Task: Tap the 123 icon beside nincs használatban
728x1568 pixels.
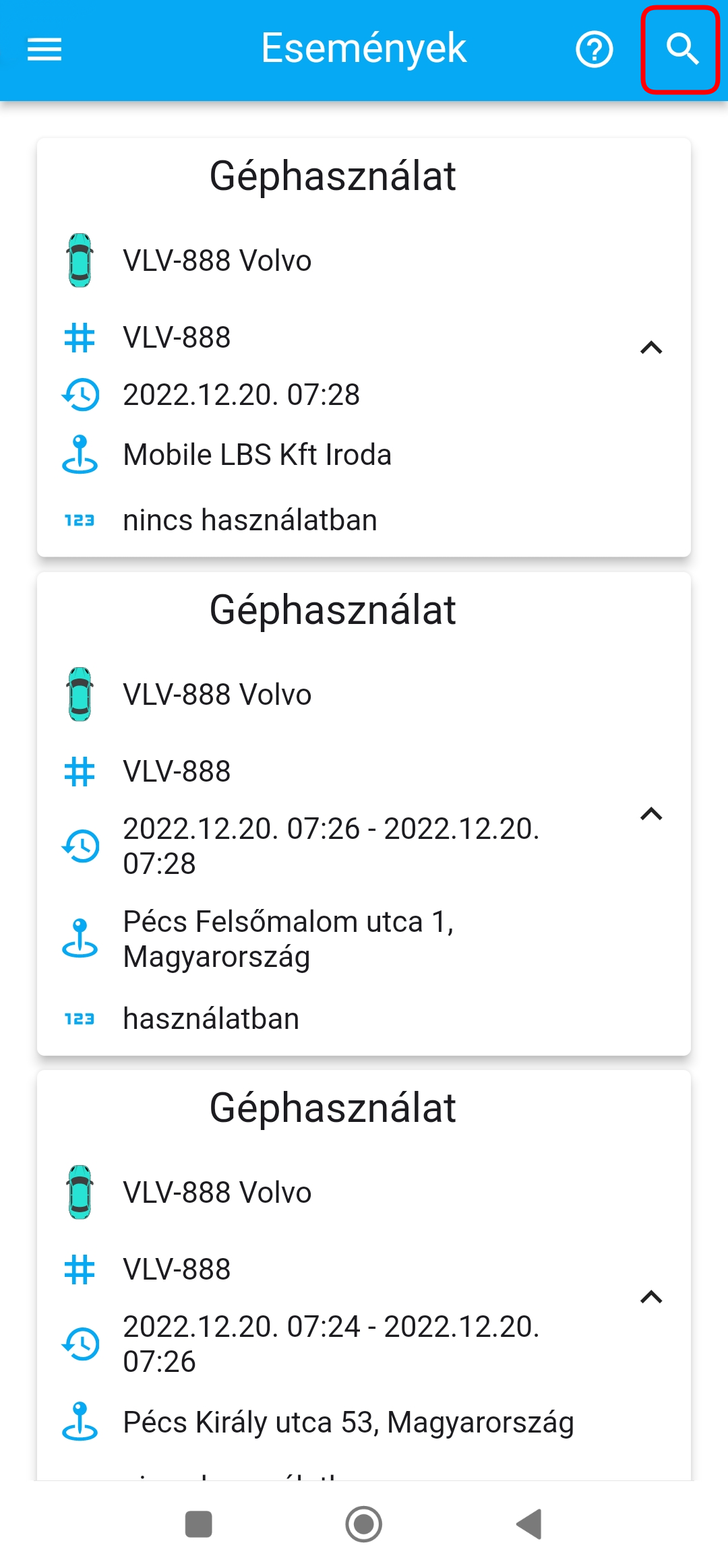Action: tap(80, 520)
